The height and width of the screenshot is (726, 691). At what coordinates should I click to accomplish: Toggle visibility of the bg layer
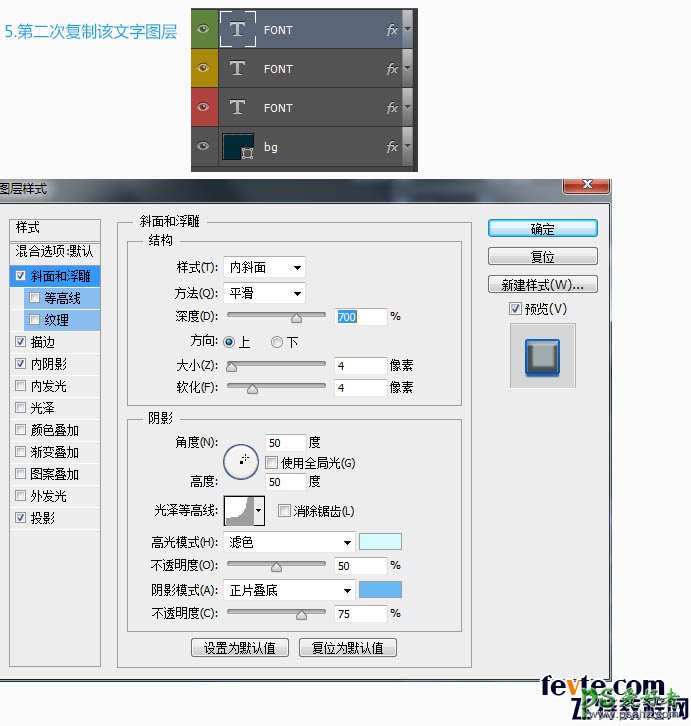204,147
